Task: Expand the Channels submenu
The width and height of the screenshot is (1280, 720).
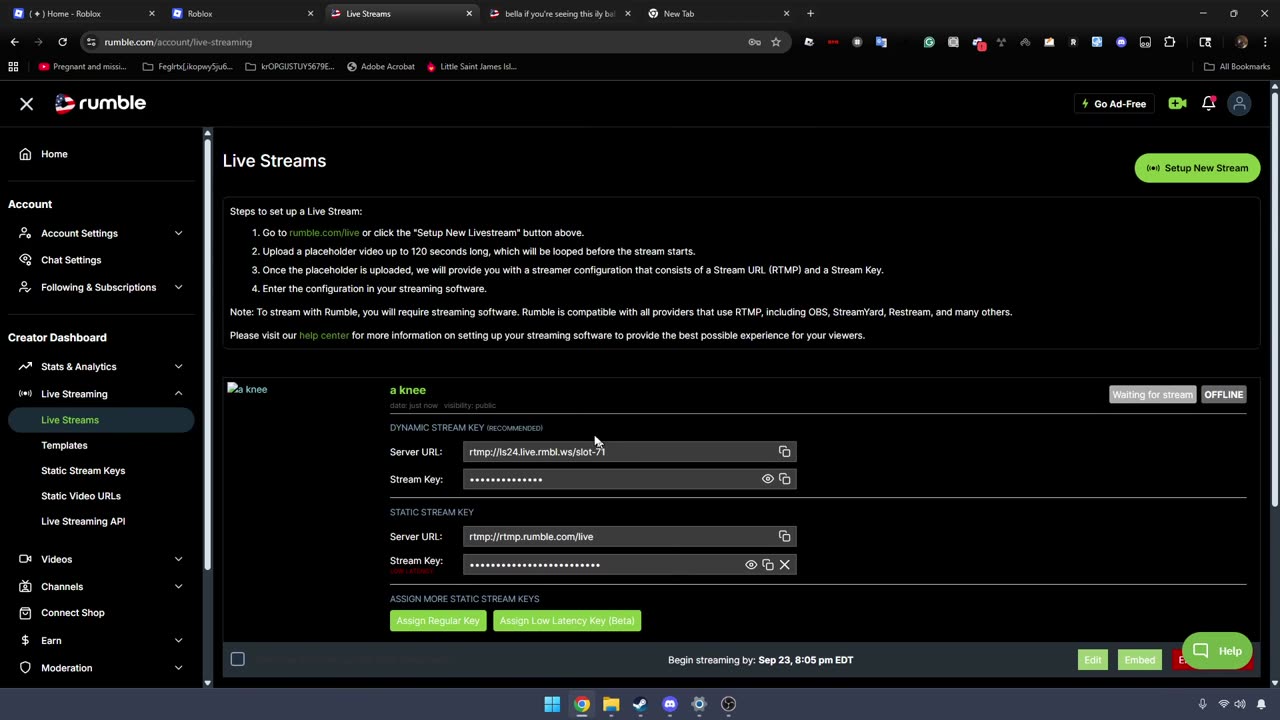Action: click(x=178, y=587)
